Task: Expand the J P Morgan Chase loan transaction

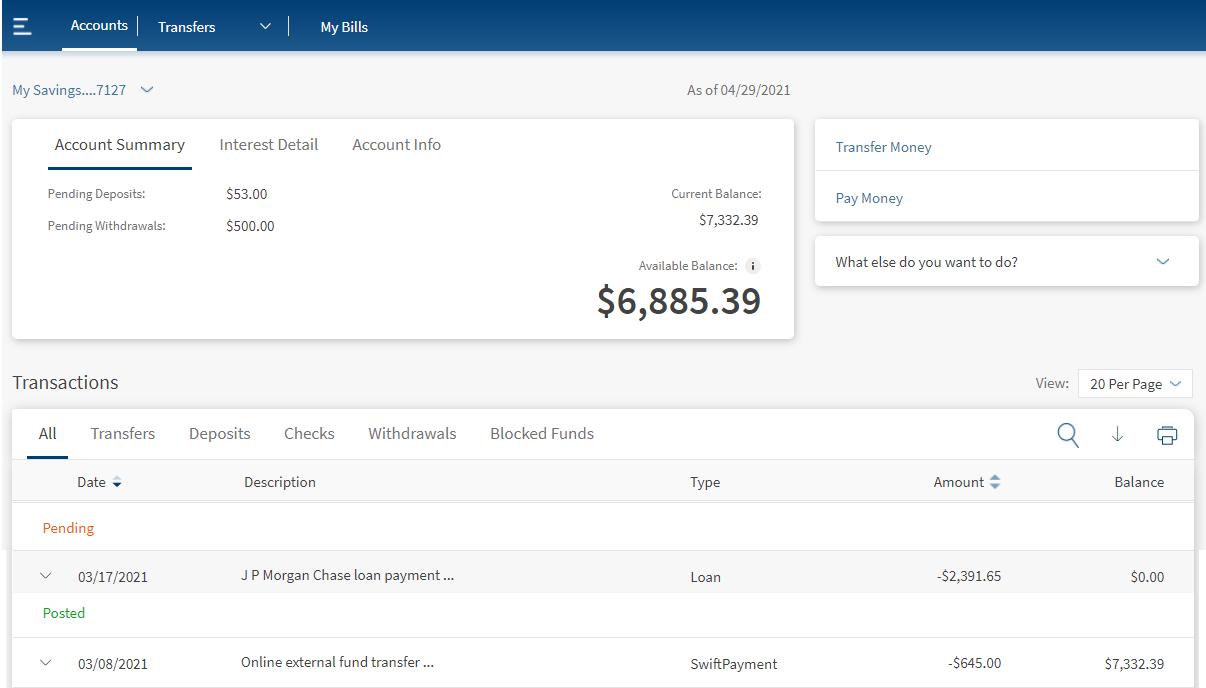Action: point(45,576)
